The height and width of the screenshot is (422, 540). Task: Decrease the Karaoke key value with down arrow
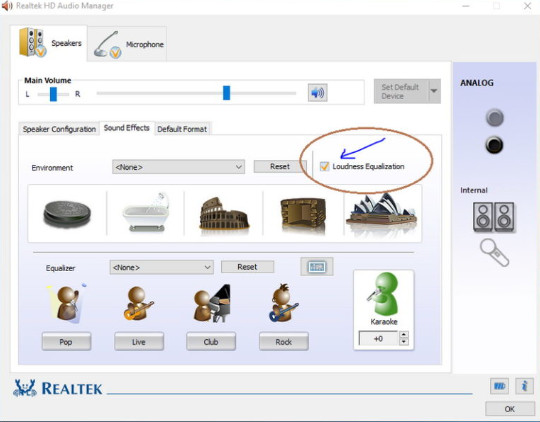(x=404, y=342)
